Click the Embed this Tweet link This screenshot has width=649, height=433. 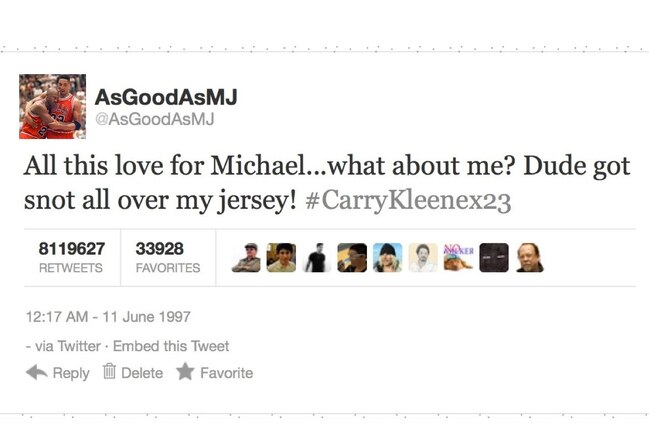tap(171, 346)
